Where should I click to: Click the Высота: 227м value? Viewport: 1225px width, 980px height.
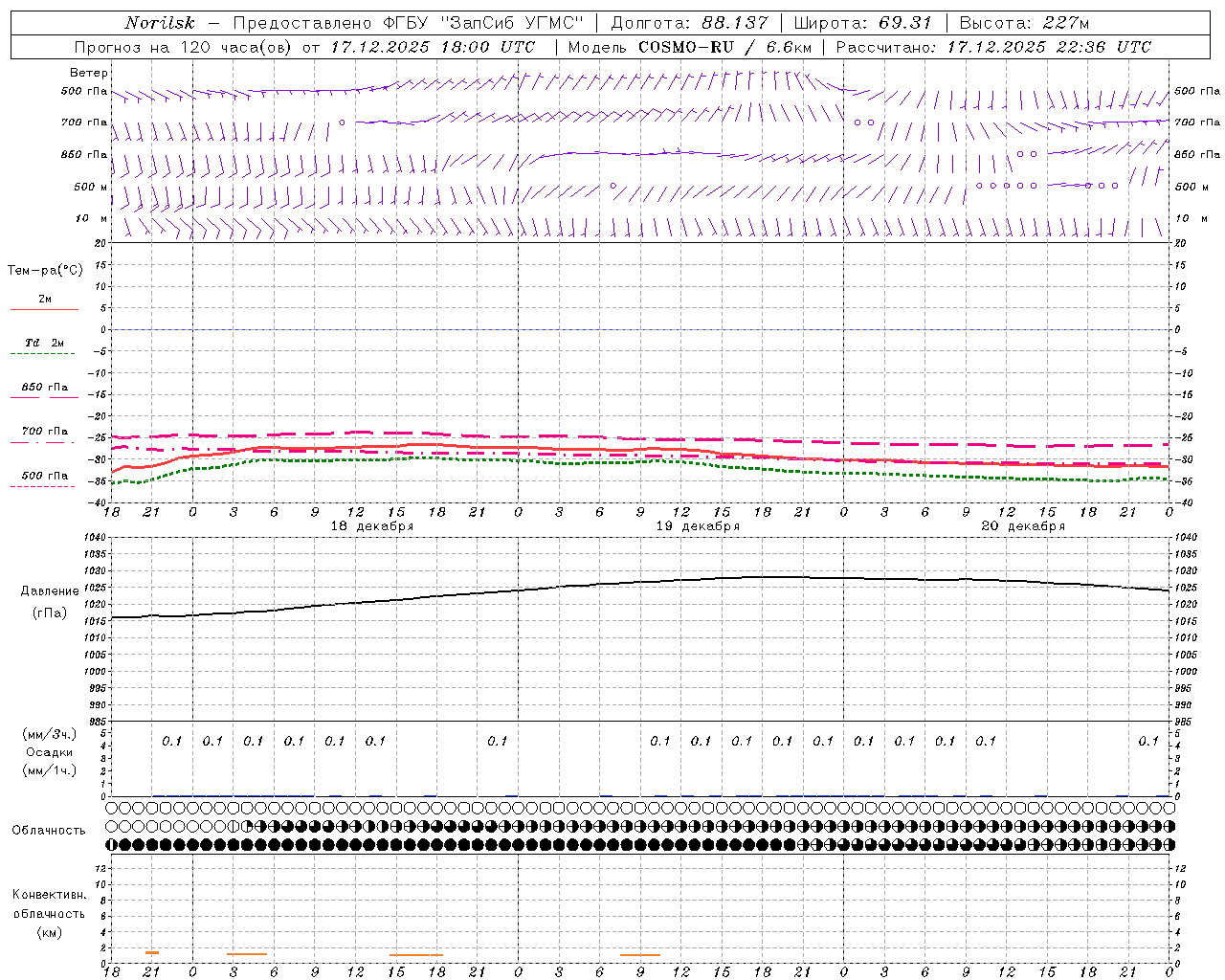[x=1024, y=23]
